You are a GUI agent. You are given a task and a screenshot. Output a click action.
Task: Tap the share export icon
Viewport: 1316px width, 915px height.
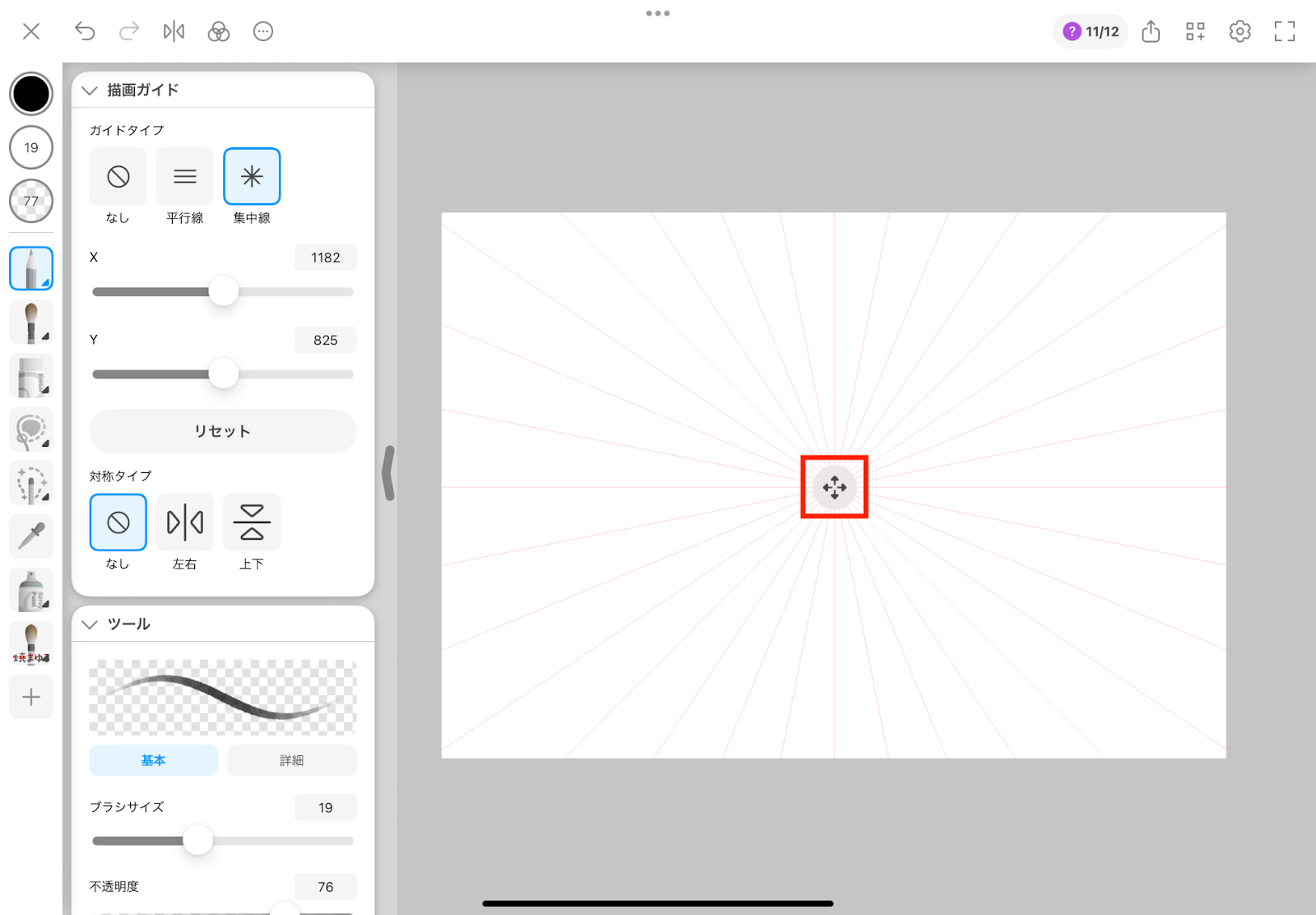(1151, 31)
